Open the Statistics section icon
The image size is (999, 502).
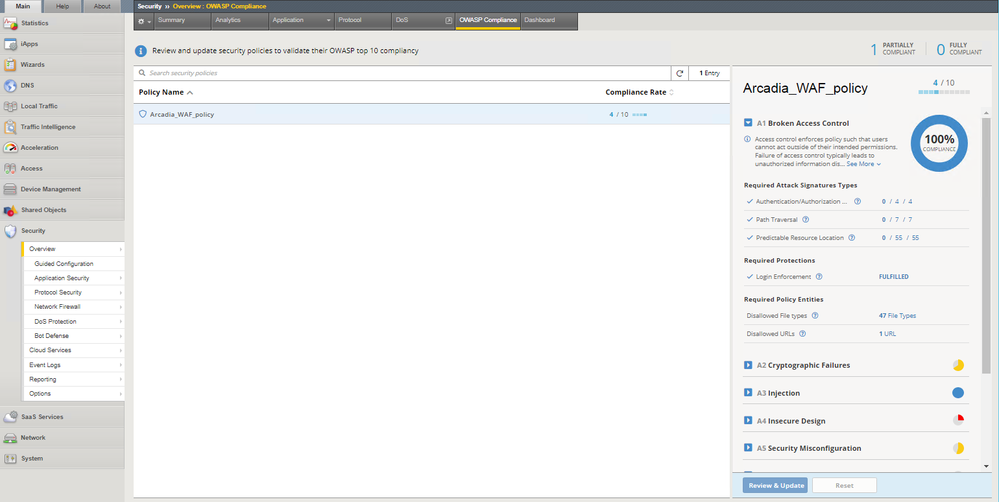[10, 24]
